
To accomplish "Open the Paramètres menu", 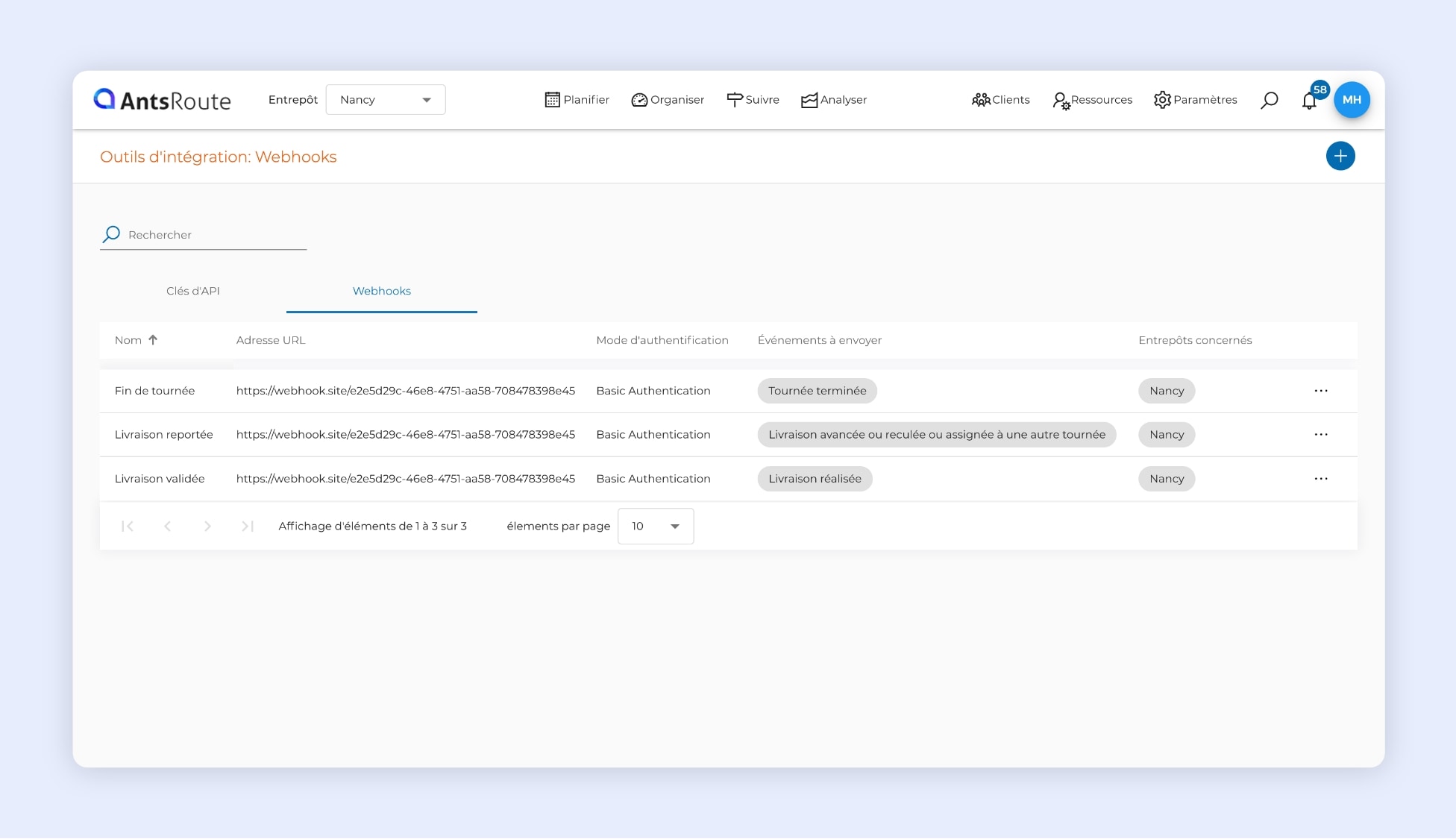I will 1195,100.
